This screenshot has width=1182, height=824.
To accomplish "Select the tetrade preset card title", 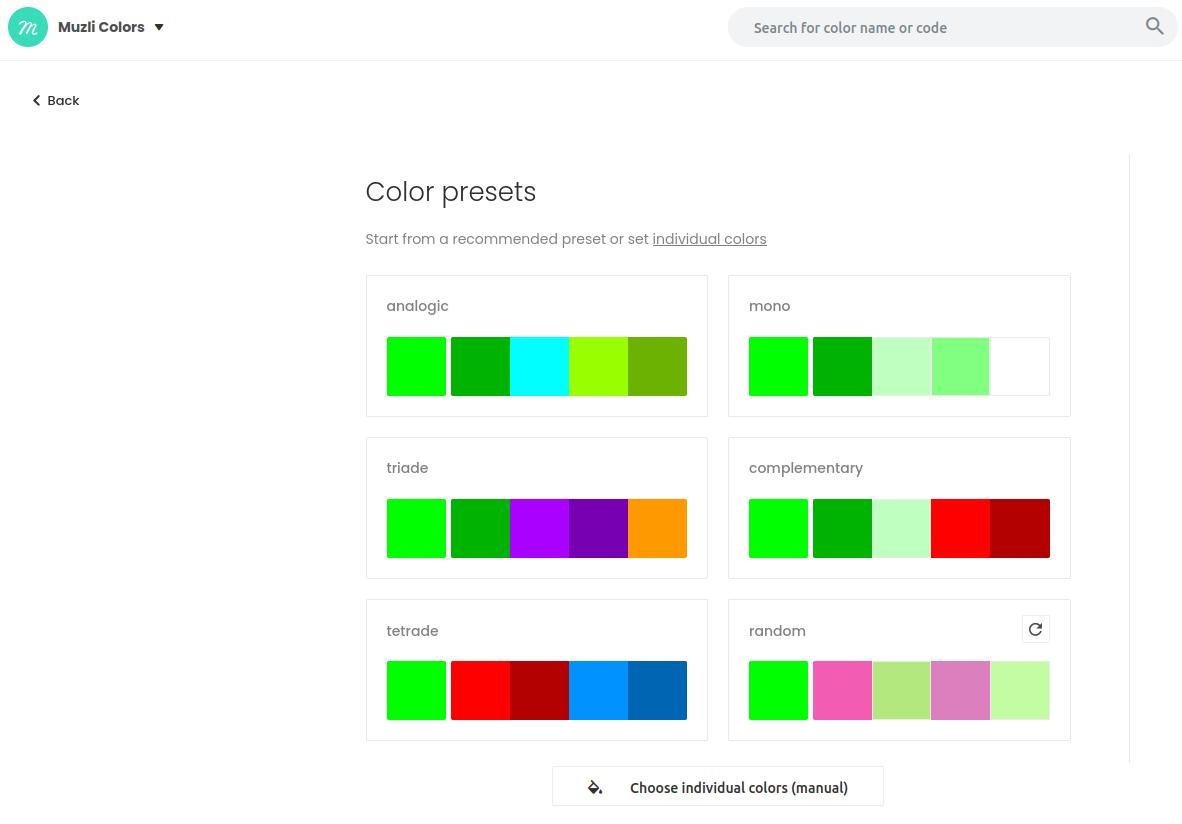I will 412,631.
